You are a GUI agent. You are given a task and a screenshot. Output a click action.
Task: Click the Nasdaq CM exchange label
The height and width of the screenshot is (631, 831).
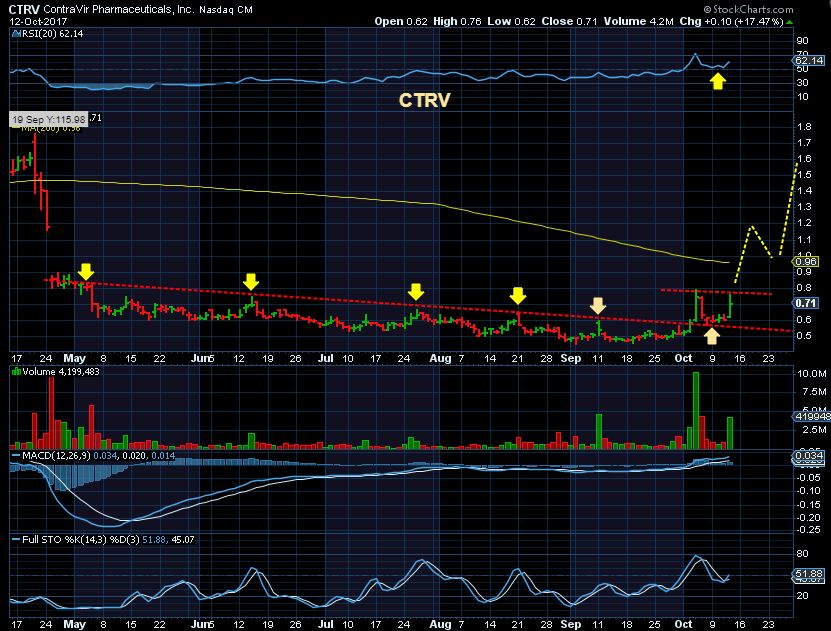click(x=226, y=10)
